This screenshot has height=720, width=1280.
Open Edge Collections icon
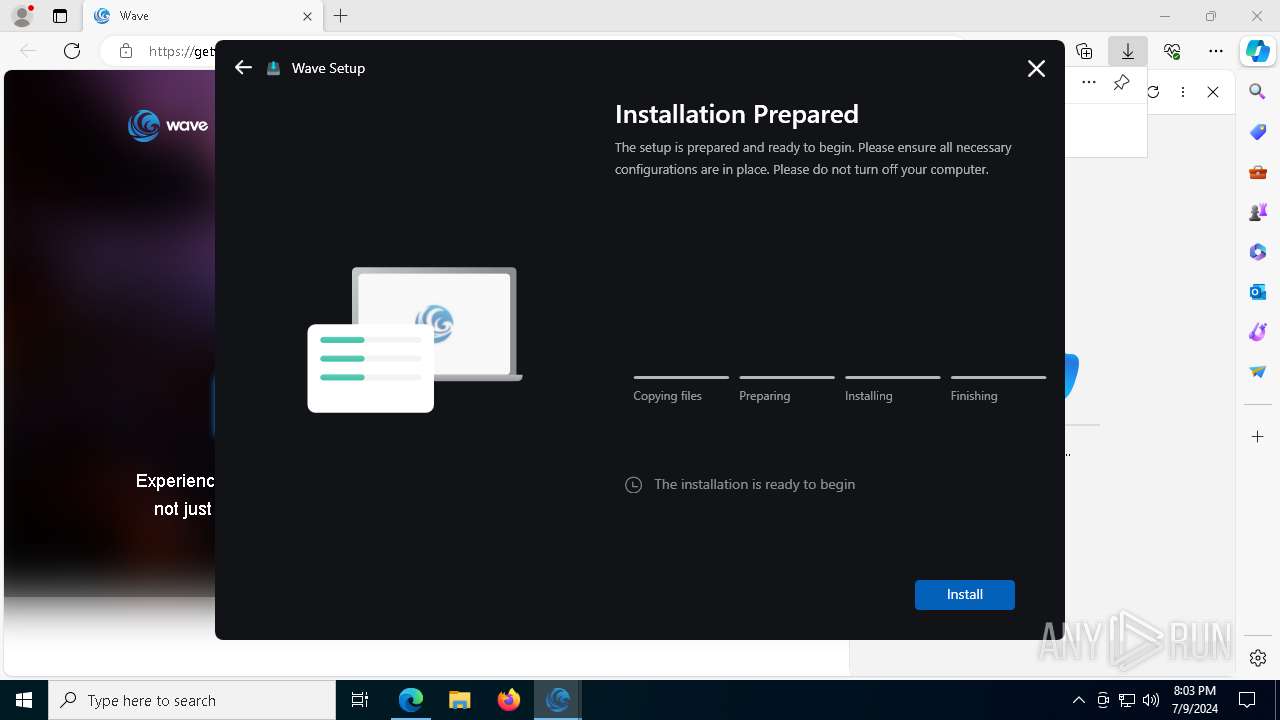1084,51
